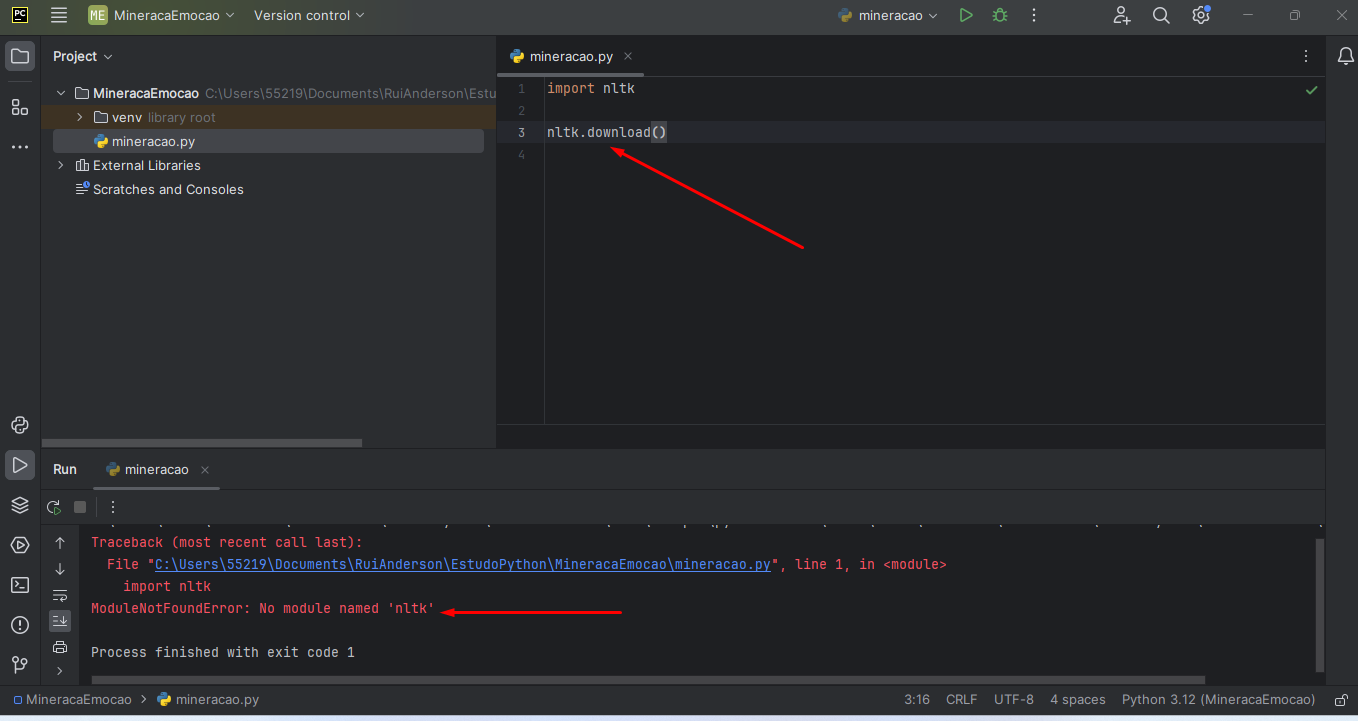The width and height of the screenshot is (1358, 721).
Task: Click the ModuleNotFoundError message line
Action: point(263,608)
